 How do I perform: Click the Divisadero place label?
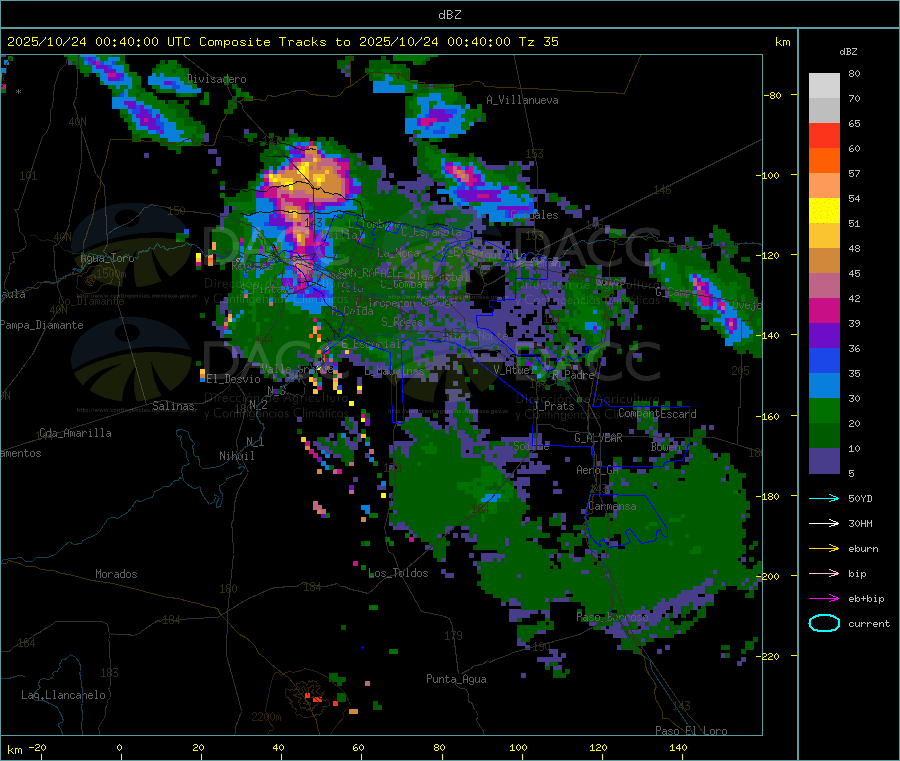point(217,79)
